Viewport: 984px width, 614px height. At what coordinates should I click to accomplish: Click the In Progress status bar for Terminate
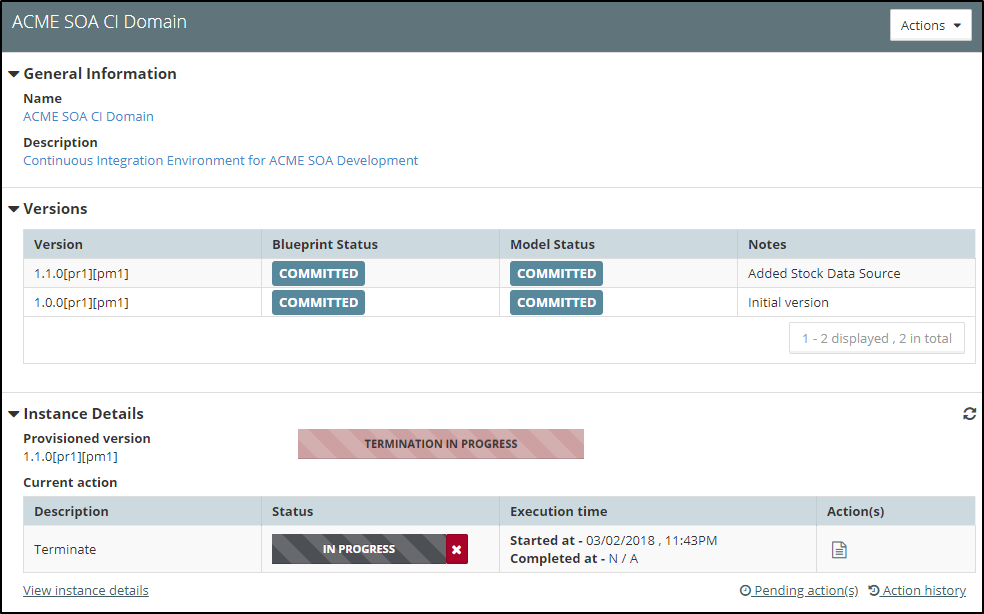[358, 549]
